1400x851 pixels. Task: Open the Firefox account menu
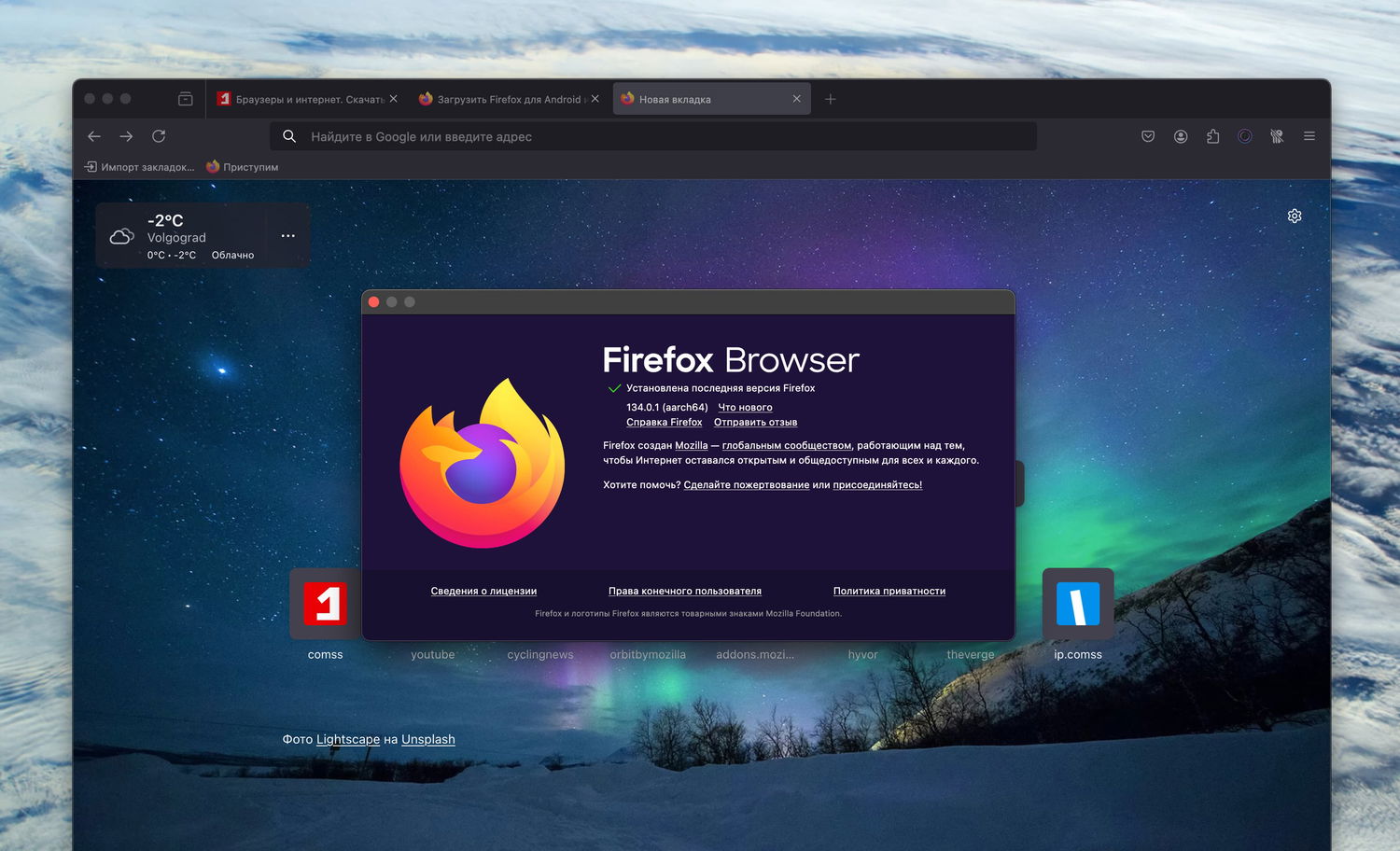pyautogui.click(x=1181, y=136)
